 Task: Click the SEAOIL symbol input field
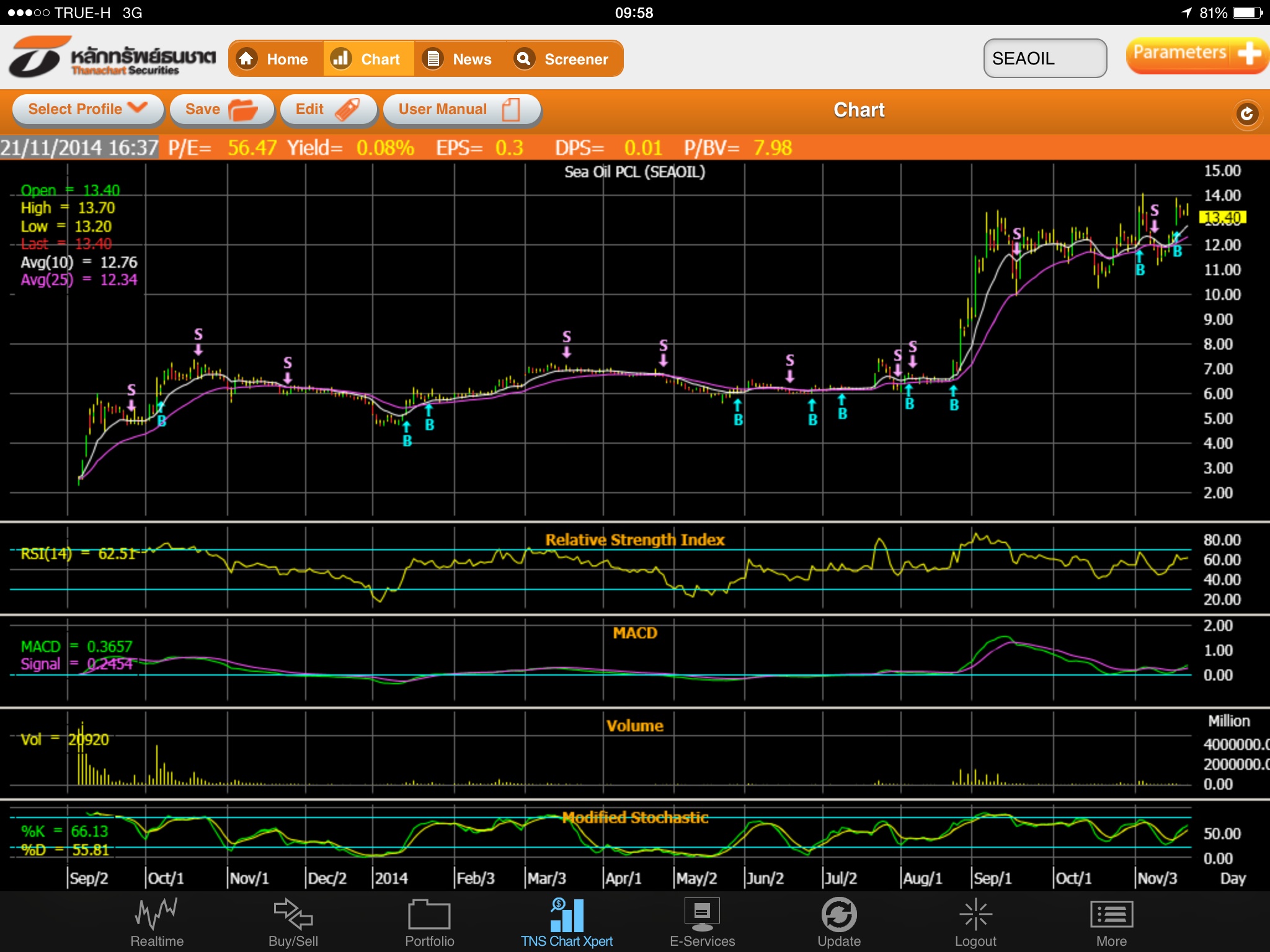(1045, 58)
